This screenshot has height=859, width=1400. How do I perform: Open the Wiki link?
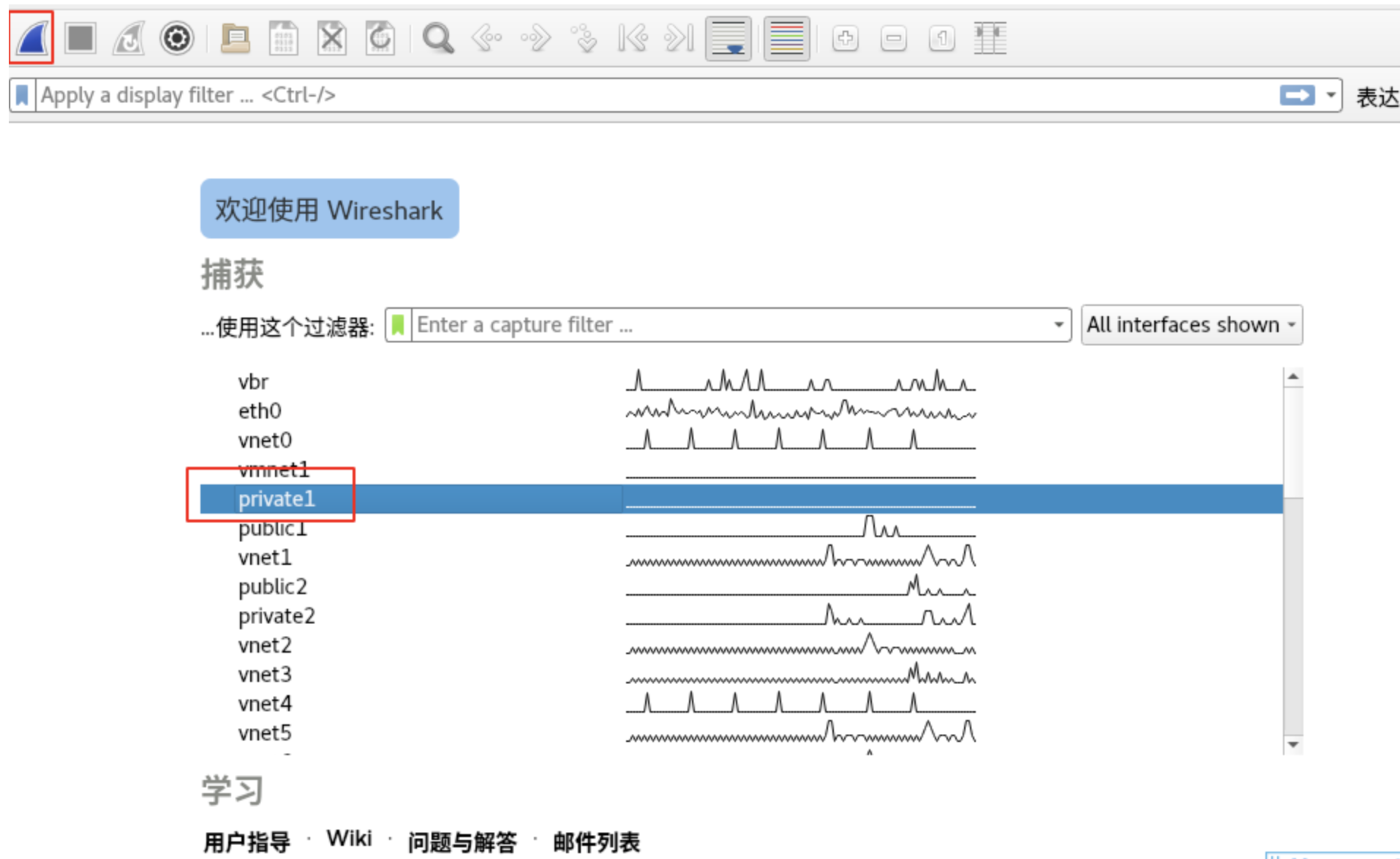[349, 839]
